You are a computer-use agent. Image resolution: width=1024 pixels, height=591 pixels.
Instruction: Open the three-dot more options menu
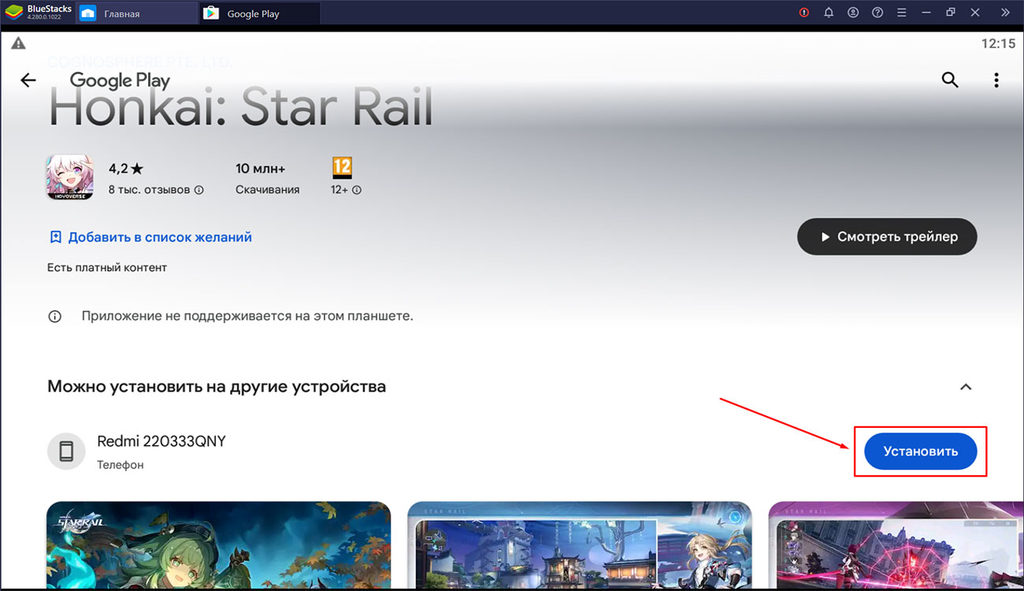[996, 80]
